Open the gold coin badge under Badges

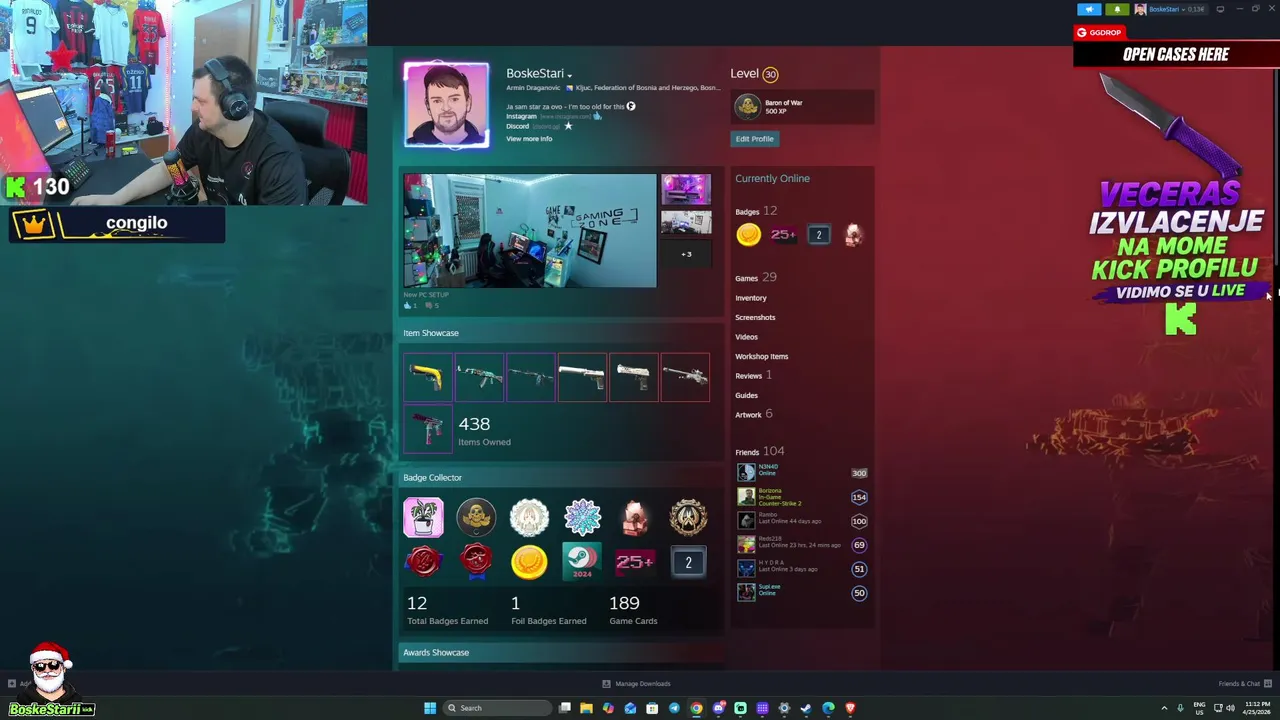point(749,235)
